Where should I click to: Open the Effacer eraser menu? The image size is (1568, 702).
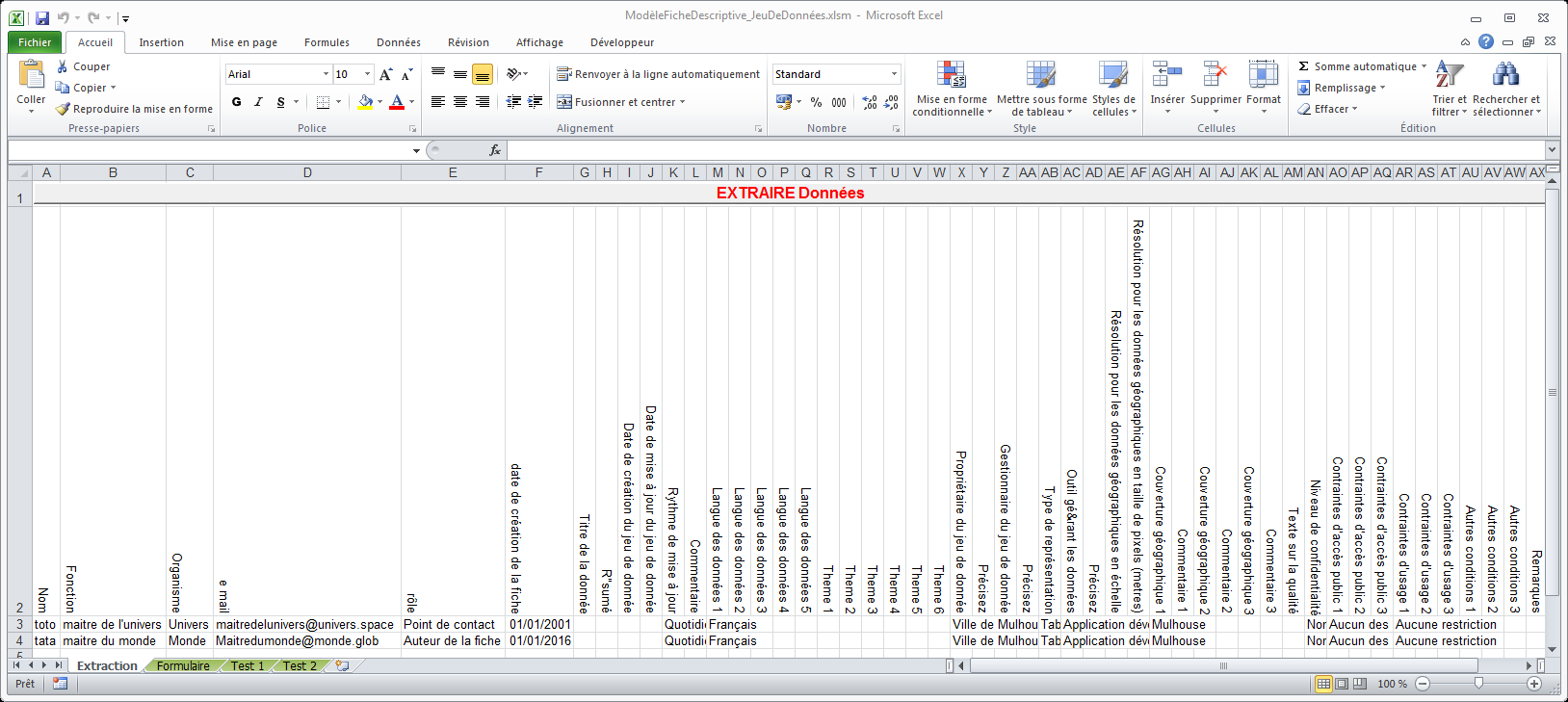[1327, 109]
